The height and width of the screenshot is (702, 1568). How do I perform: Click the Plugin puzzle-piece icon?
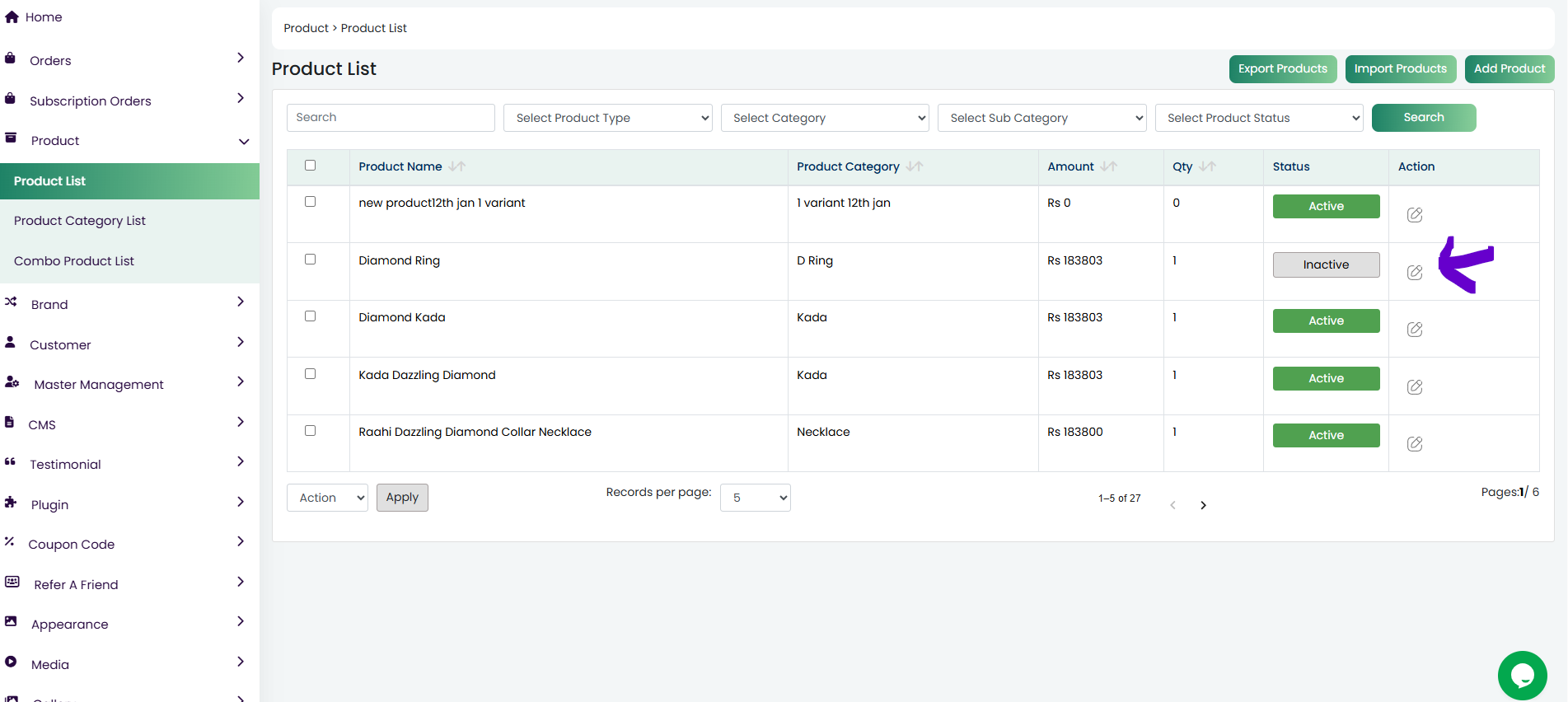tap(11, 502)
